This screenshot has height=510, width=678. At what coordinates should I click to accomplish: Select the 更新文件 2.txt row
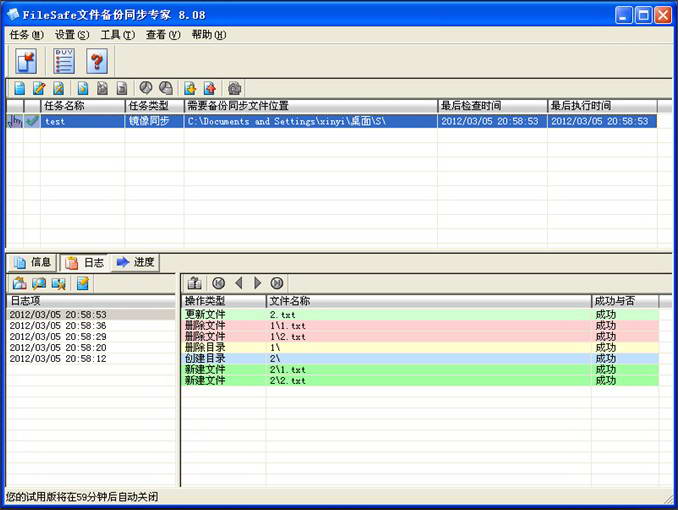point(420,314)
